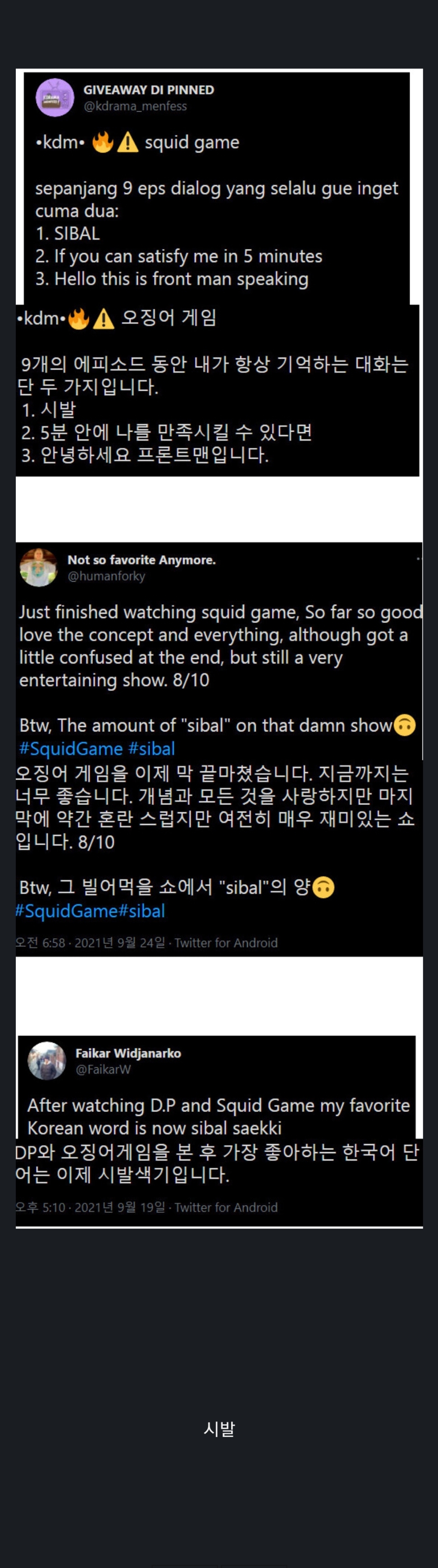Open the humanforky profile picture

(38, 567)
